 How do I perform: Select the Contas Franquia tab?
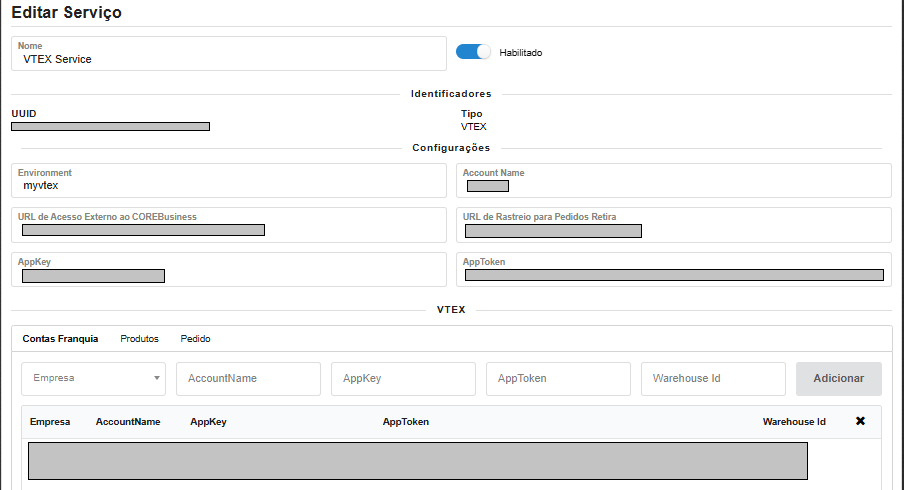(x=60, y=339)
